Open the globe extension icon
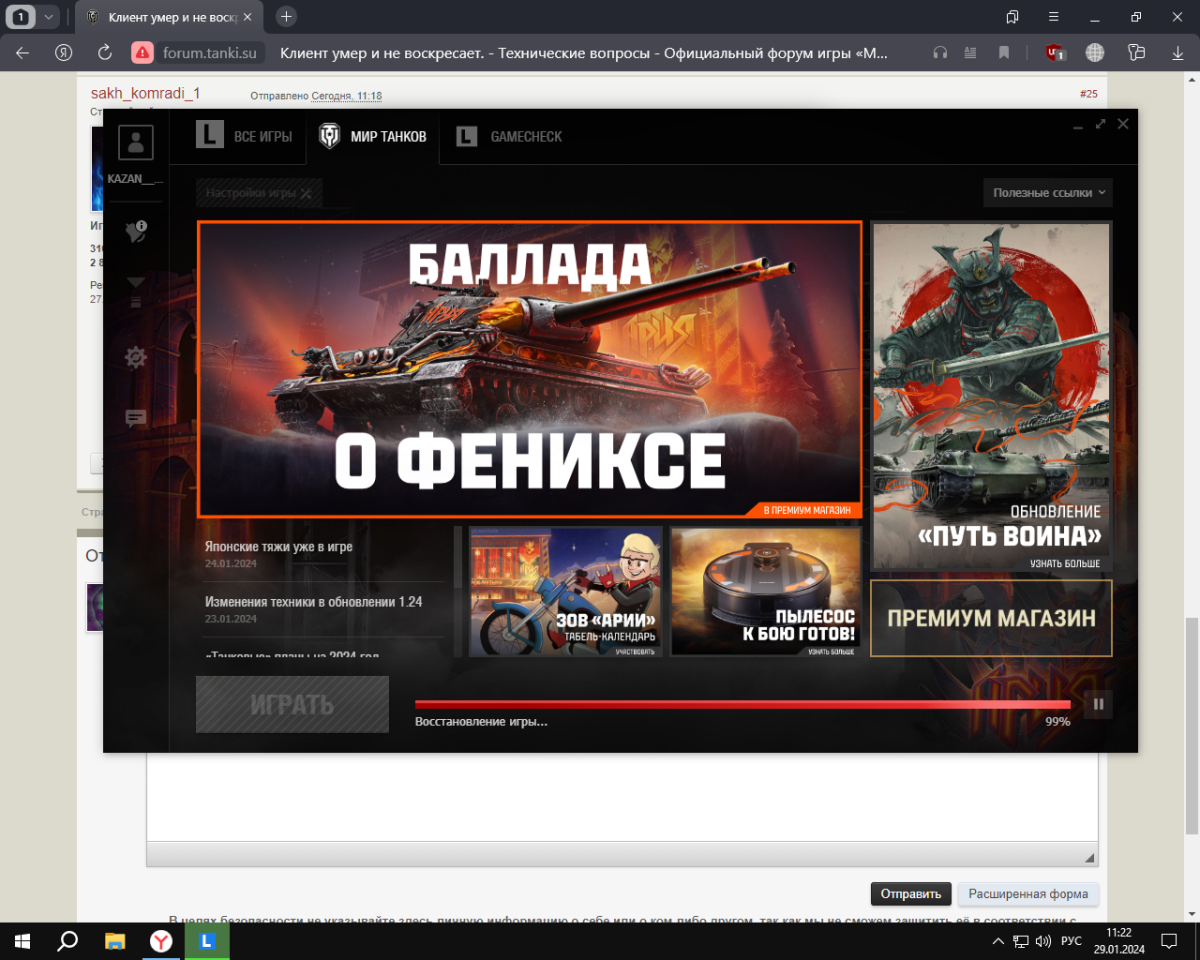This screenshot has height=960, width=1200. 1095,52
